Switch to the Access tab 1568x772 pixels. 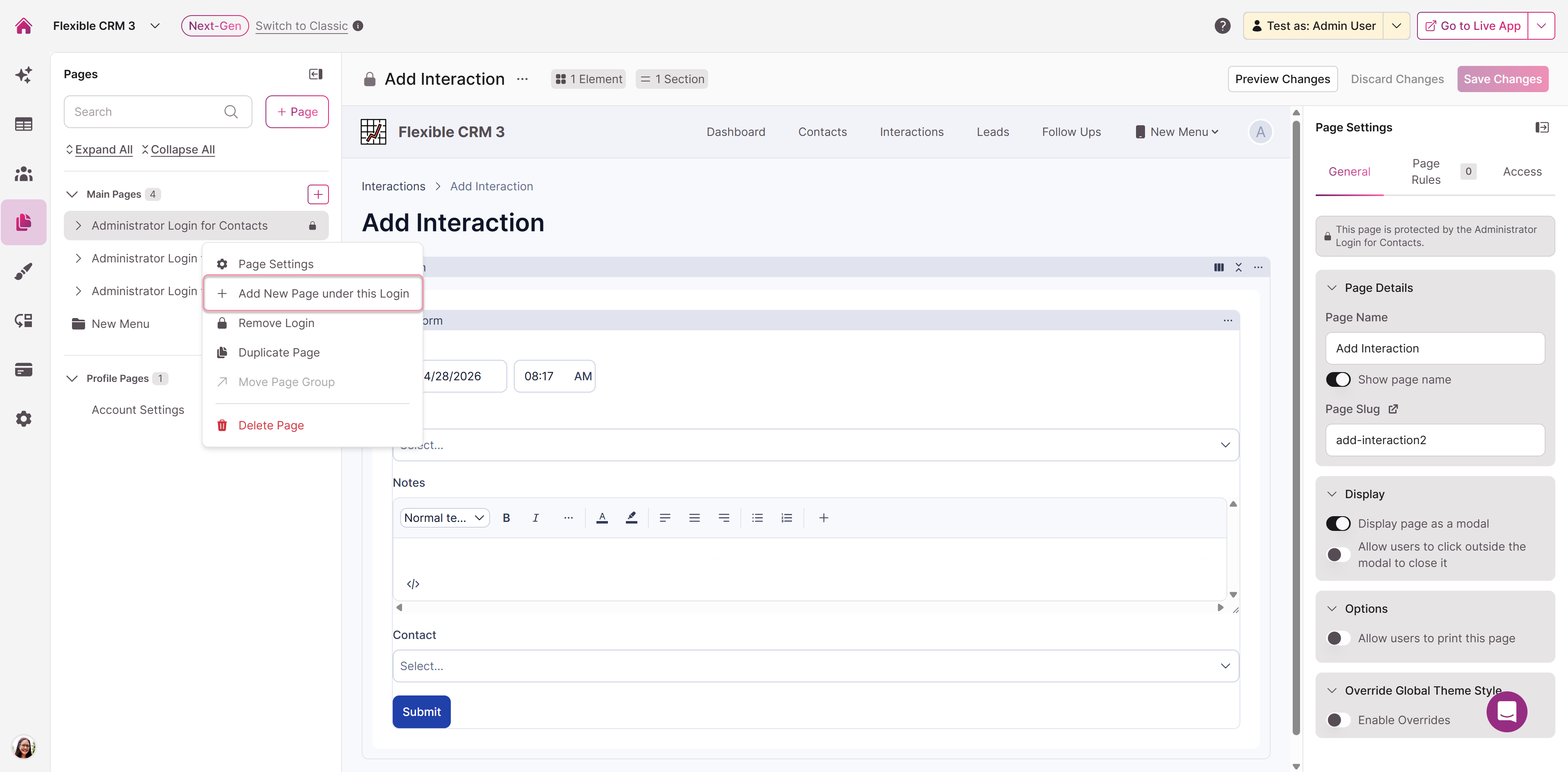[1522, 172]
